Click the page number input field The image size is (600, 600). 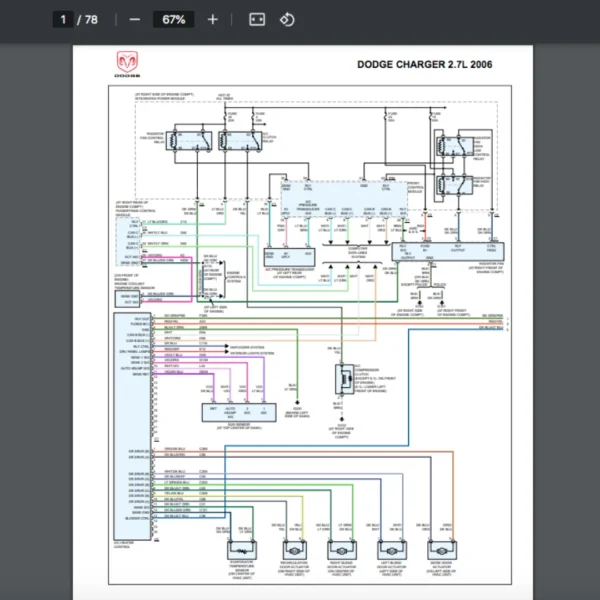tap(63, 19)
